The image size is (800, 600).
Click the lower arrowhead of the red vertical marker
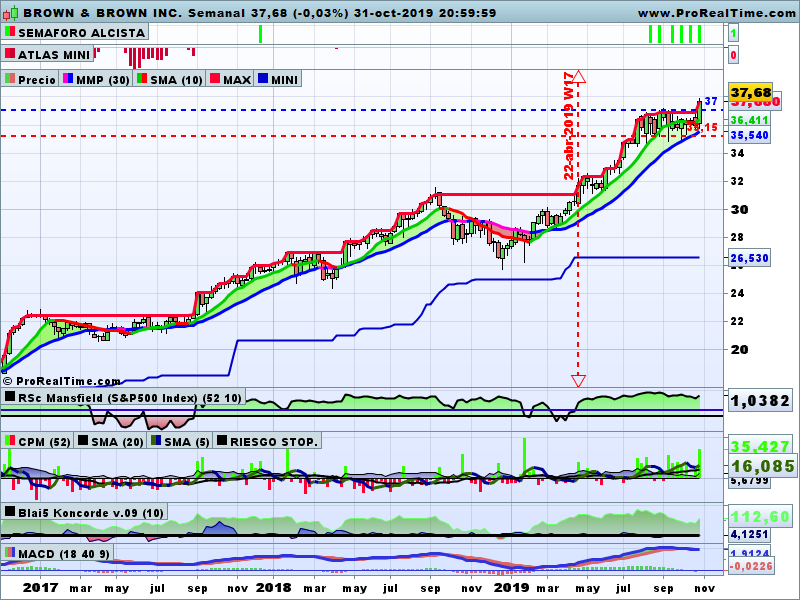(x=578, y=380)
